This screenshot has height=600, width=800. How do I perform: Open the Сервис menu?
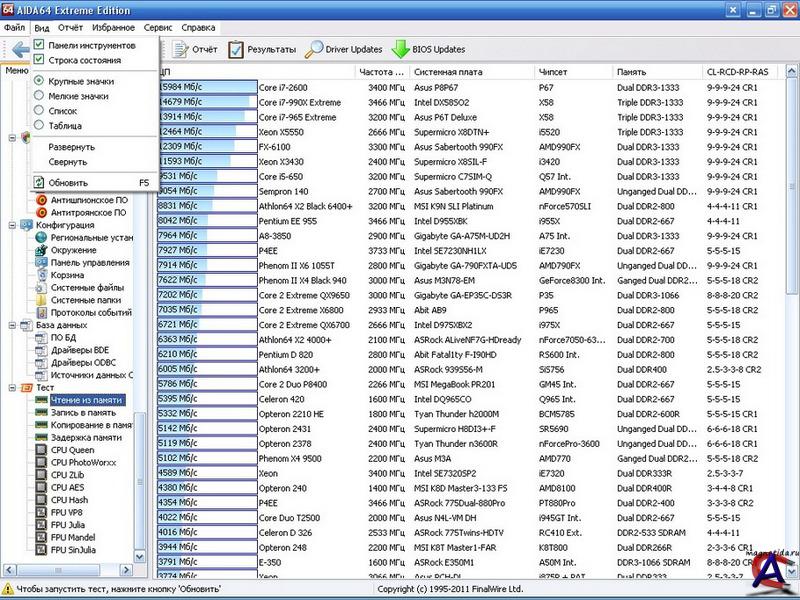[157, 28]
